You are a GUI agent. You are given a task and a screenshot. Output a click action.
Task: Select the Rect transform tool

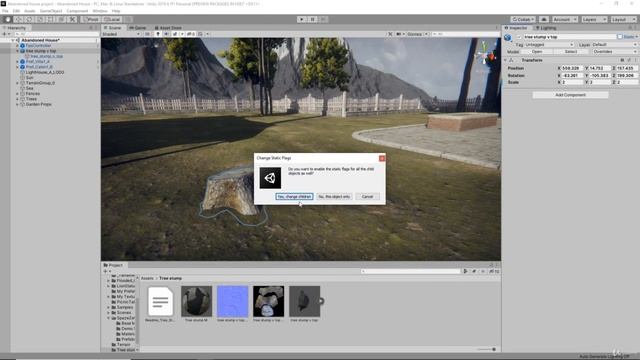50,19
